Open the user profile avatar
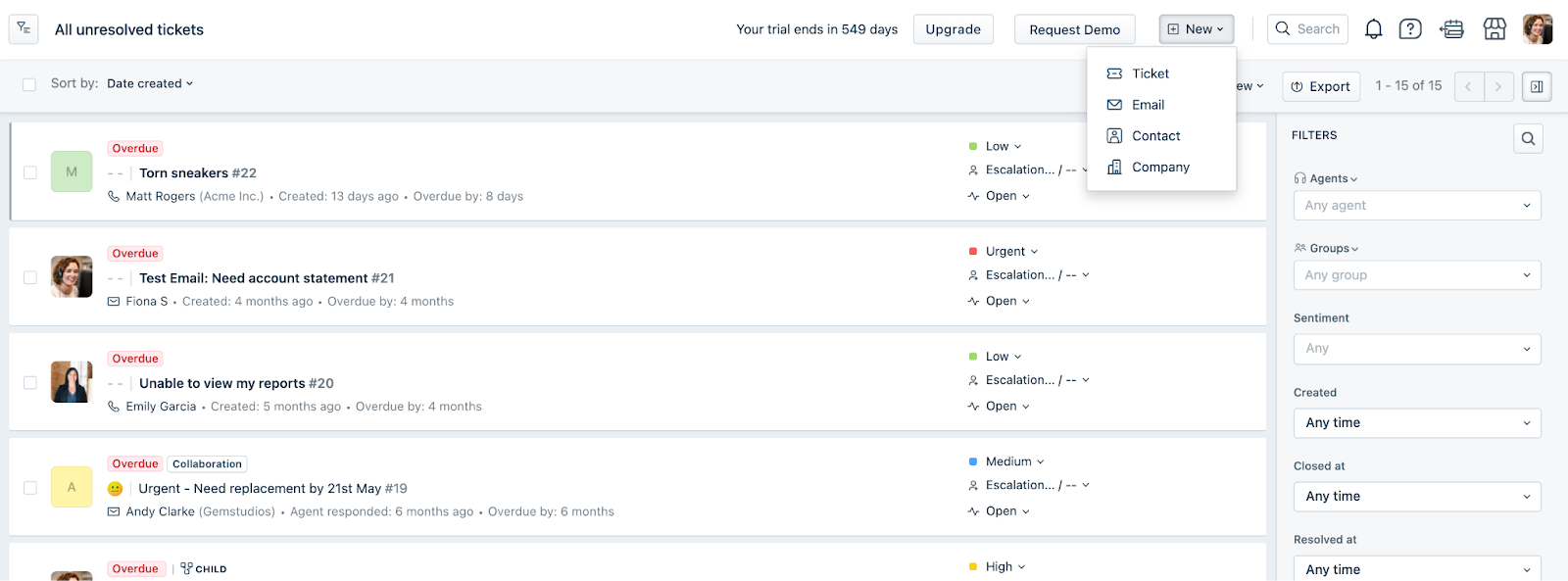1568x581 pixels. click(x=1538, y=29)
